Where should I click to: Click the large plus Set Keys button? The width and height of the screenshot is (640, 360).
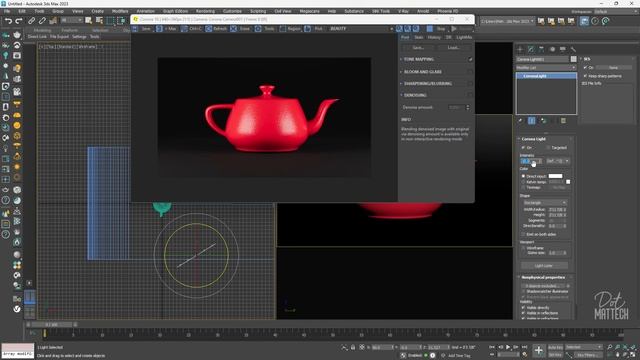coord(539,350)
